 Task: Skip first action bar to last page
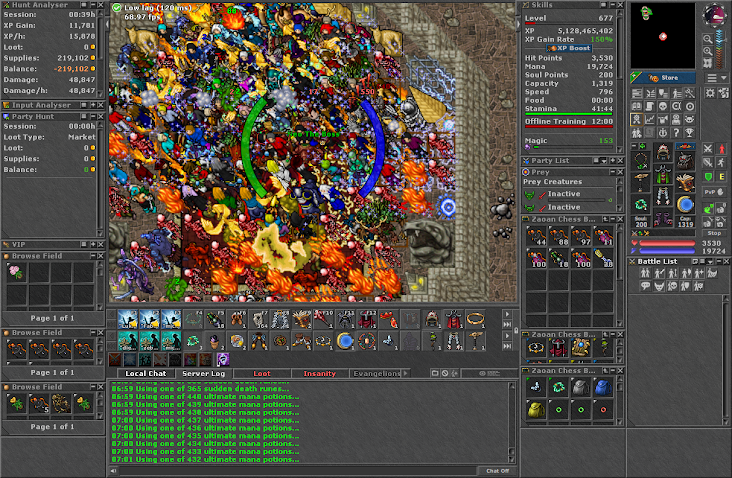click(507, 325)
